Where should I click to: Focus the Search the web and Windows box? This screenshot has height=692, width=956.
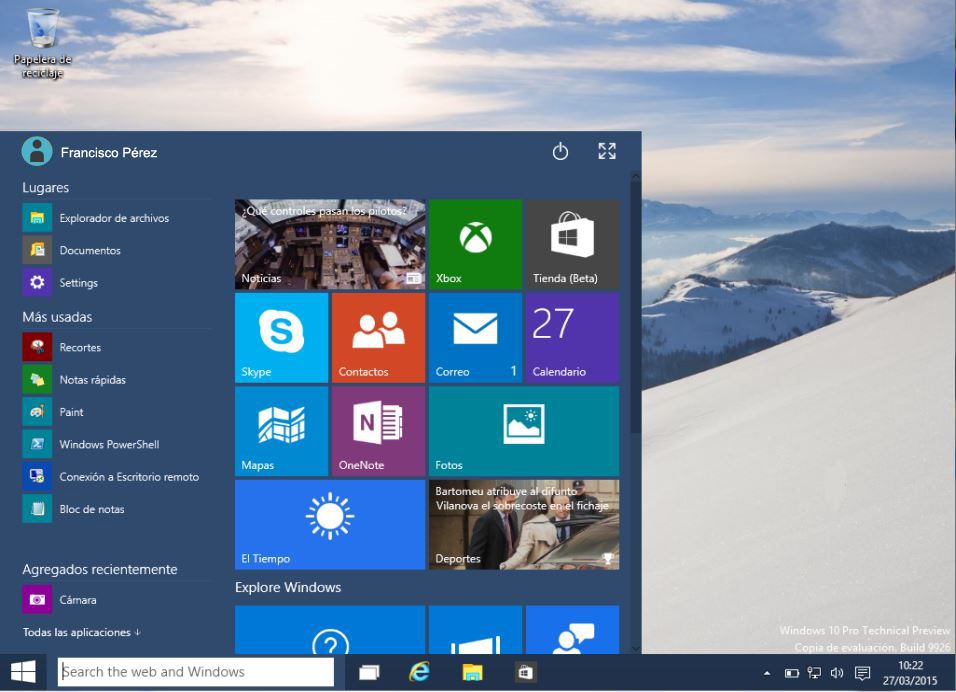[196, 672]
